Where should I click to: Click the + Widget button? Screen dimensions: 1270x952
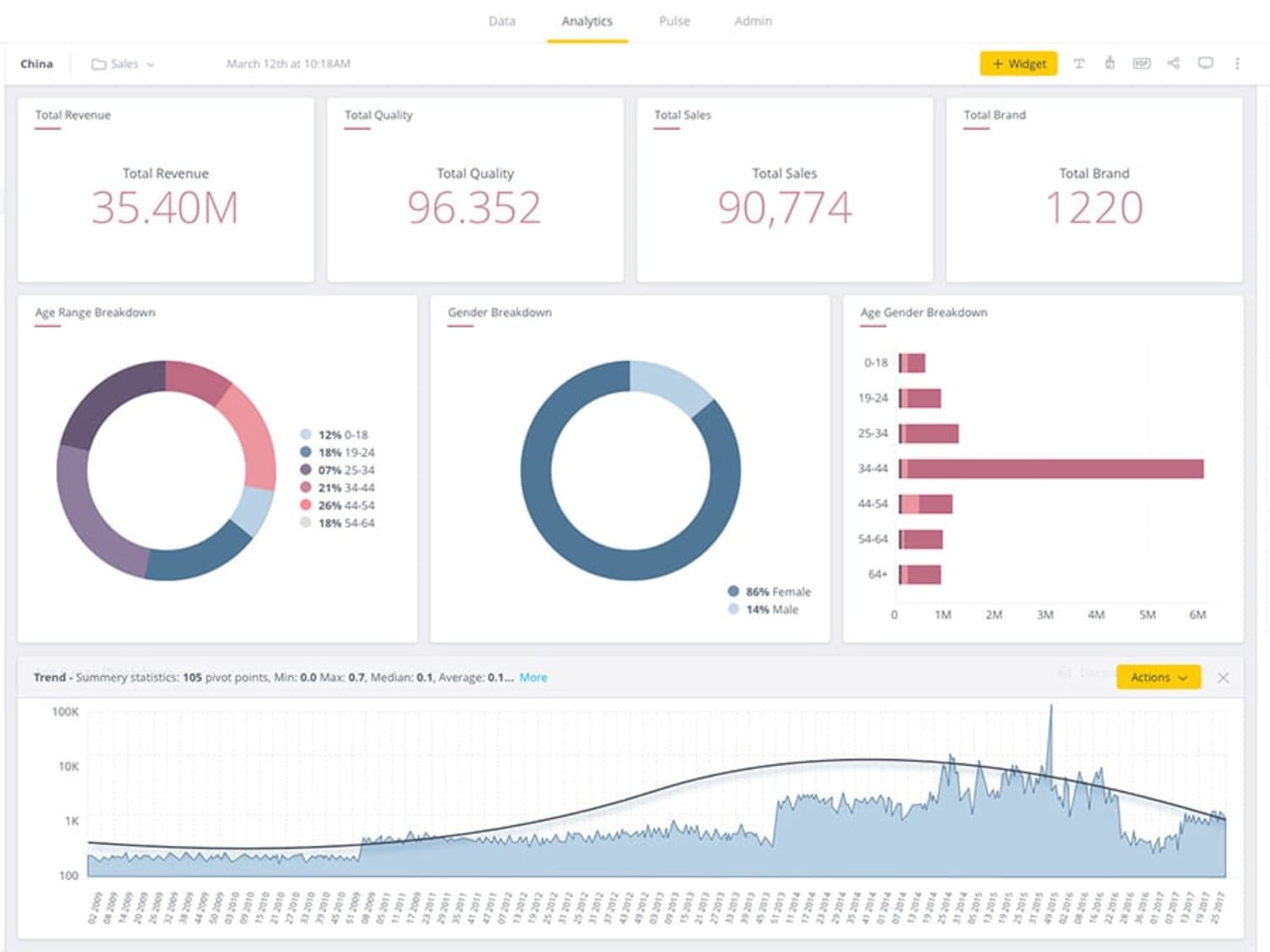click(1019, 63)
